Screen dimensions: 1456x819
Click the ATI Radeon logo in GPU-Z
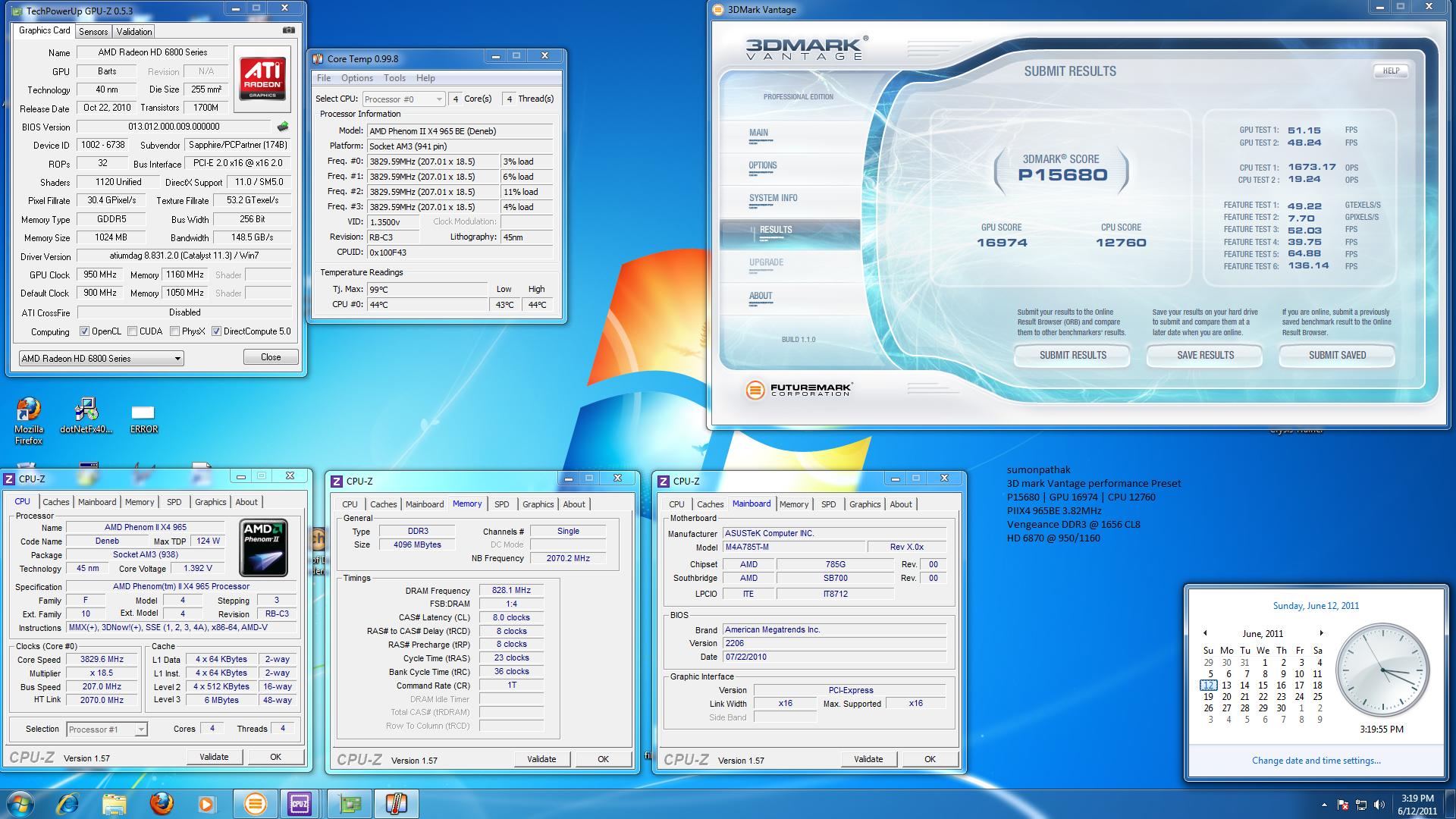[262, 78]
